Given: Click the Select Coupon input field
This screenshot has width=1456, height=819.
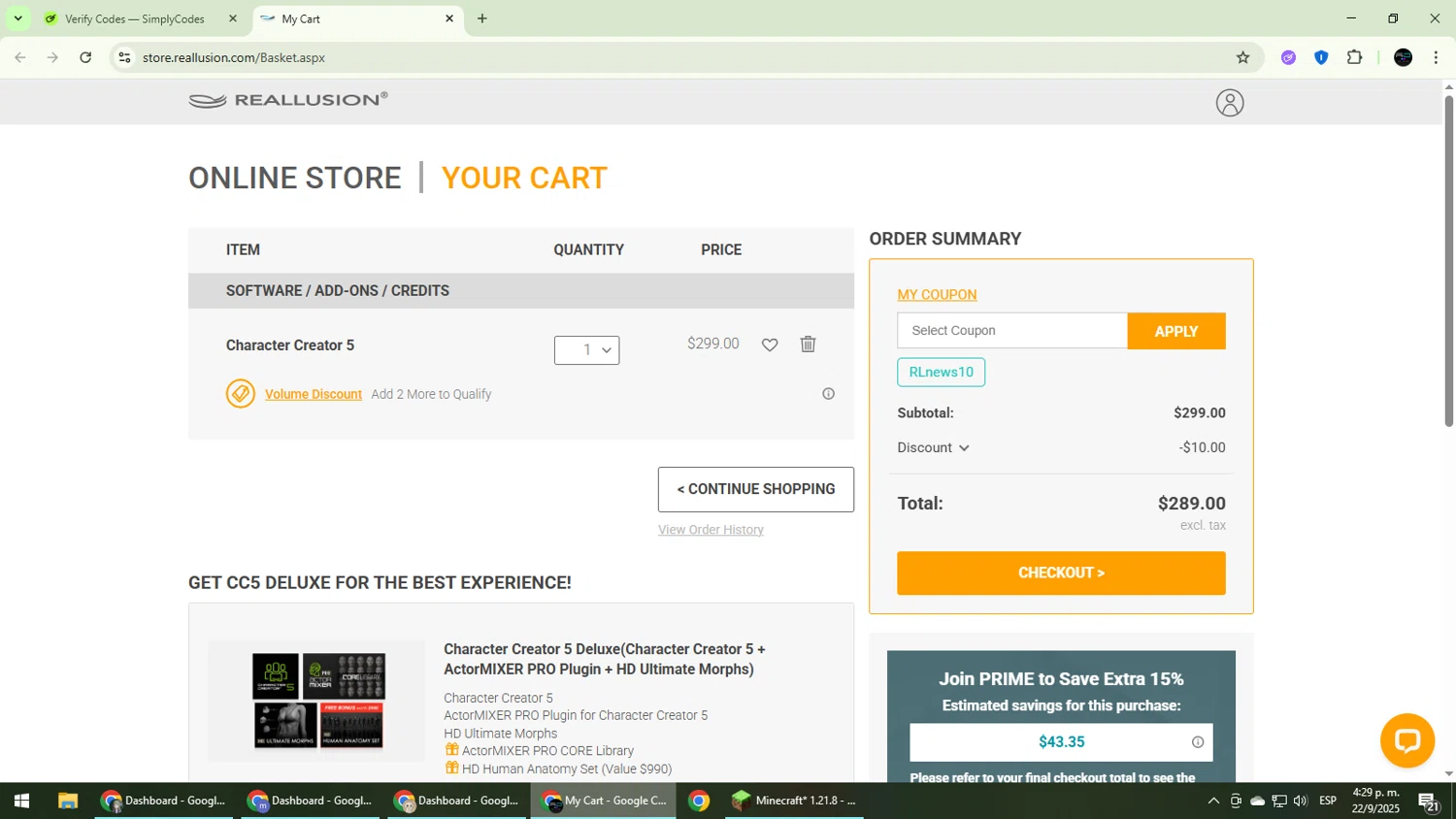Looking at the screenshot, I should [1011, 331].
